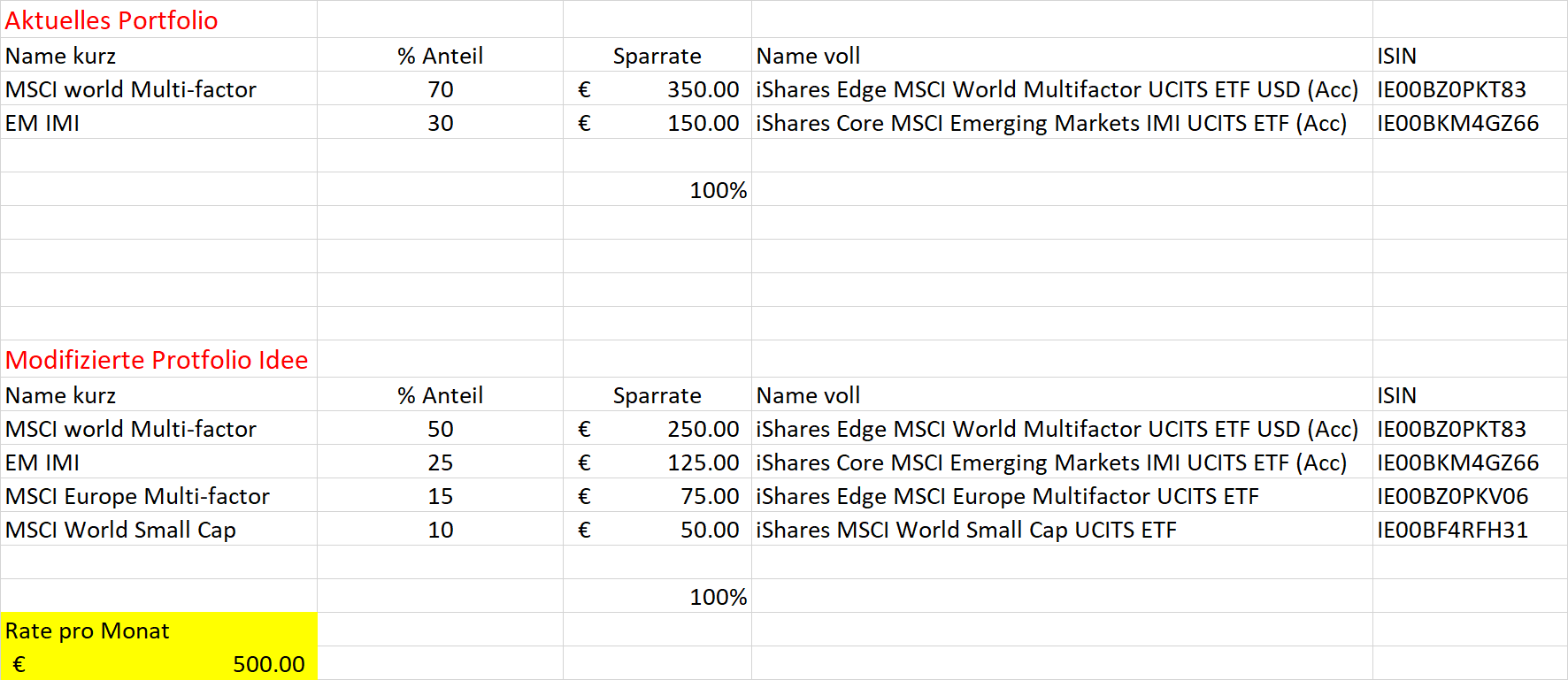This screenshot has width=1568, height=680.
Task: Click the second 'Name voll' header cell
Action: [x=1062, y=394]
